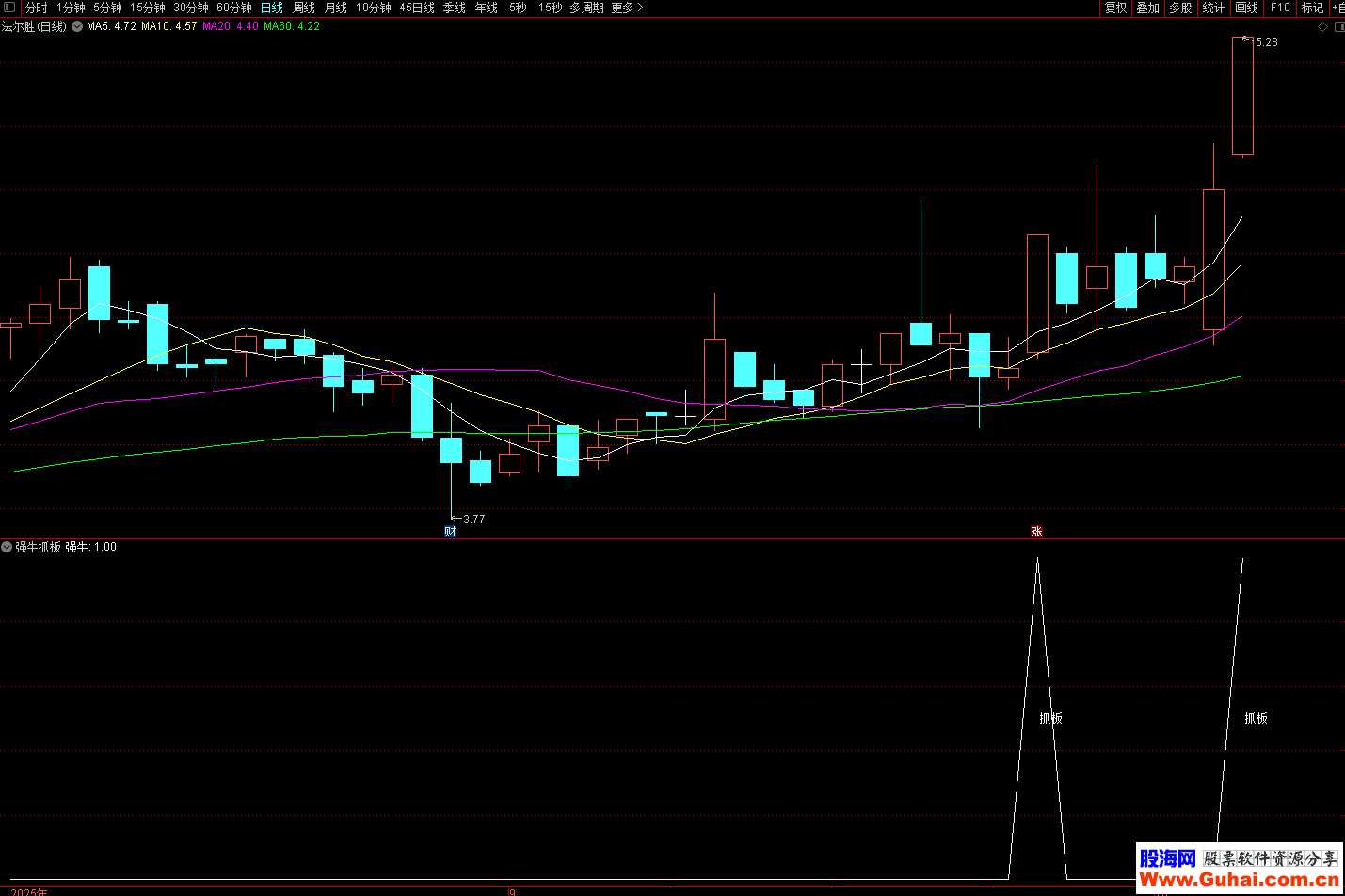
Task: Open the 统计 statistics tool
Action: (1213, 8)
